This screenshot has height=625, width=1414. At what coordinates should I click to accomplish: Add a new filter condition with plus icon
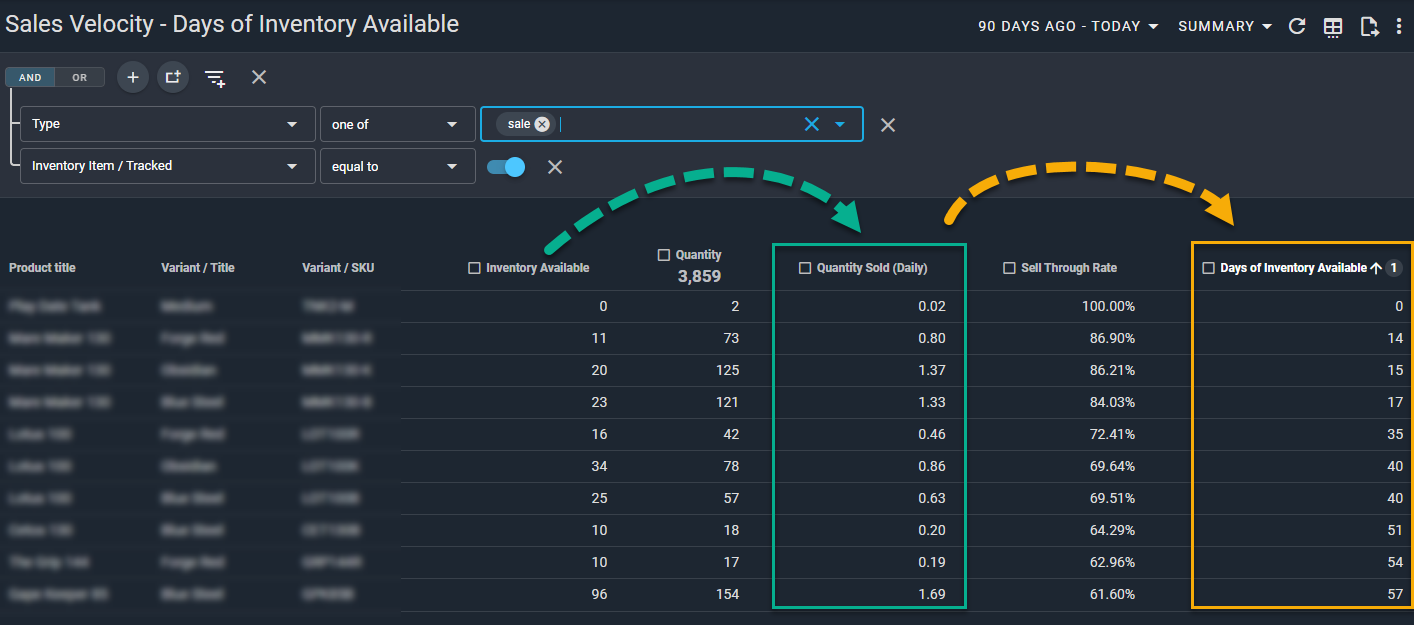[133, 77]
